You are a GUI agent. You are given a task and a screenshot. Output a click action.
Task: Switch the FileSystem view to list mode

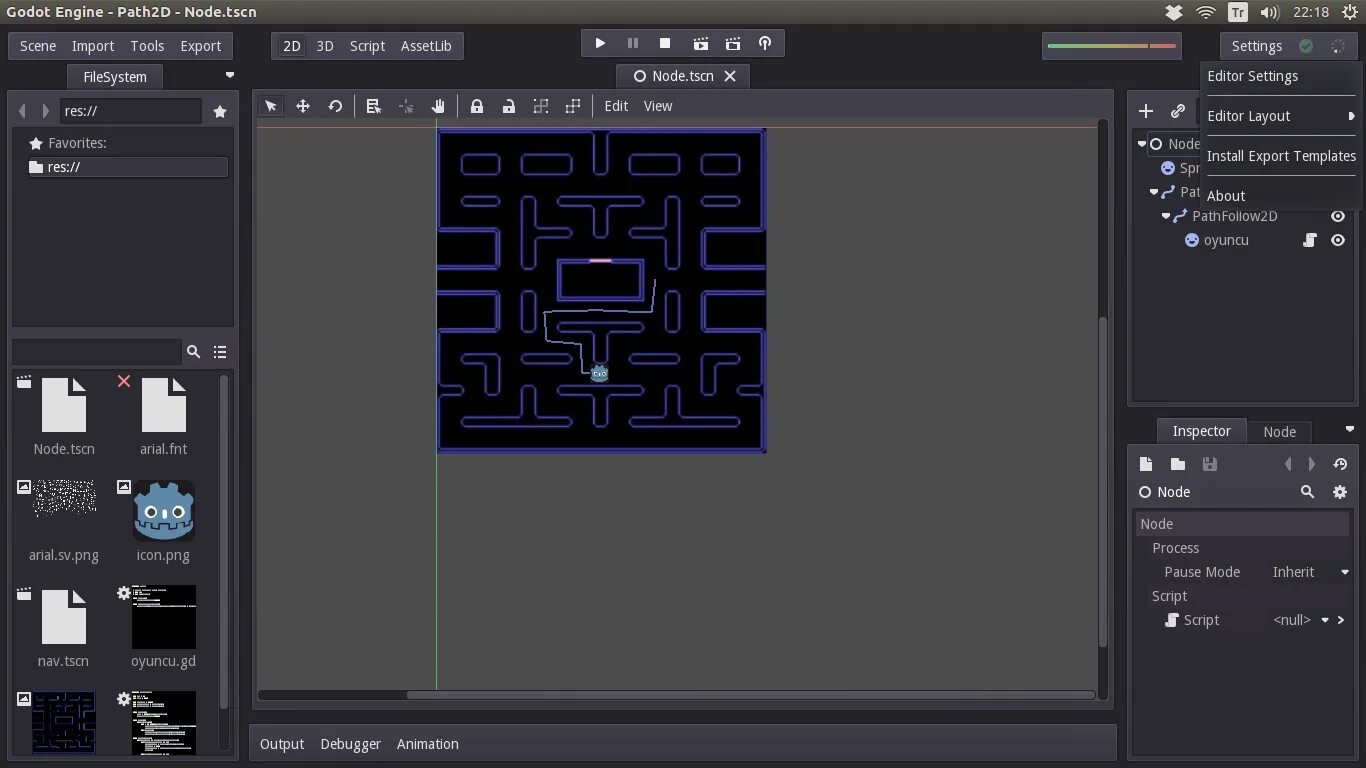pos(220,352)
